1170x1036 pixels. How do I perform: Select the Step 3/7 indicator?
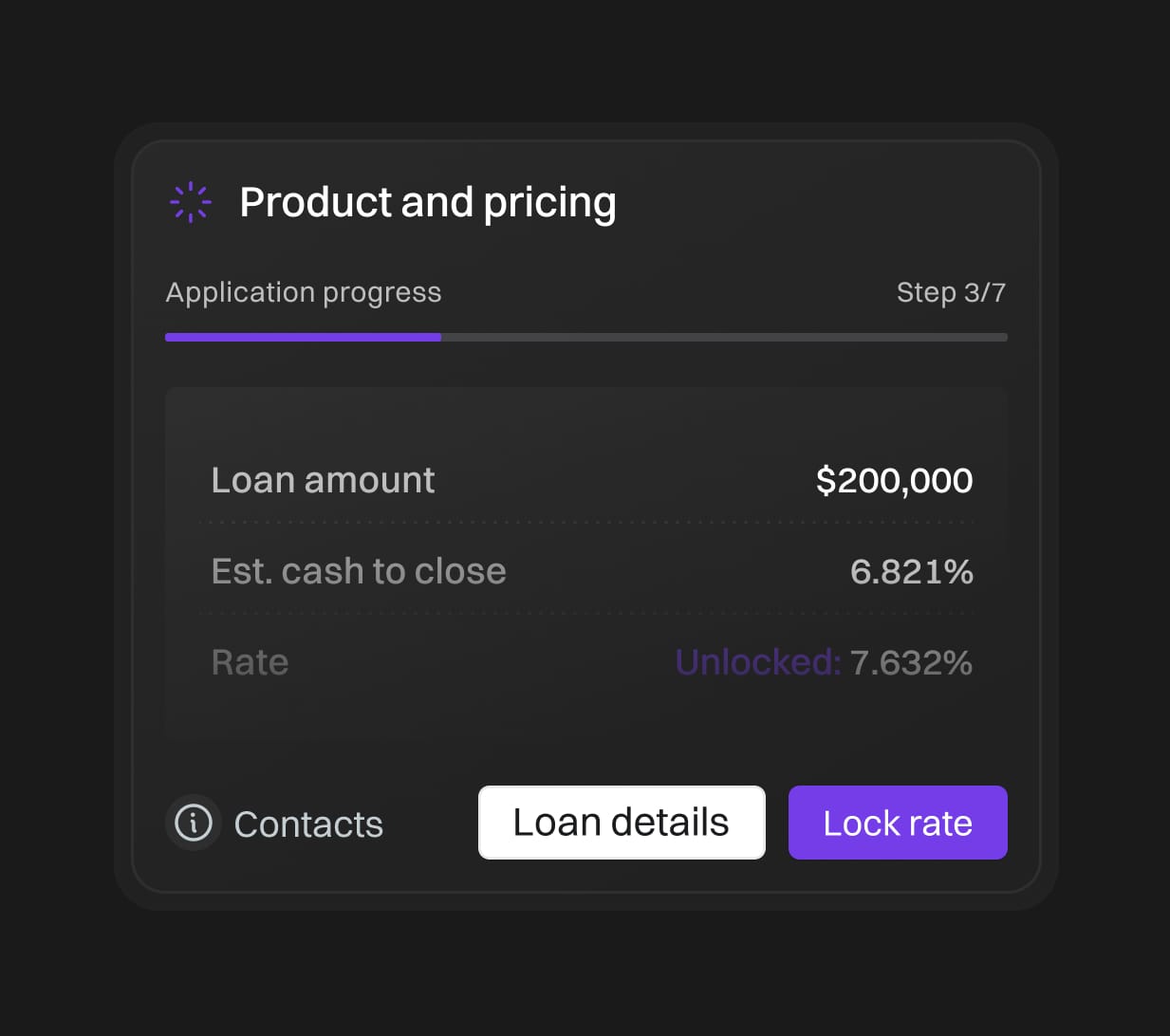(951, 292)
